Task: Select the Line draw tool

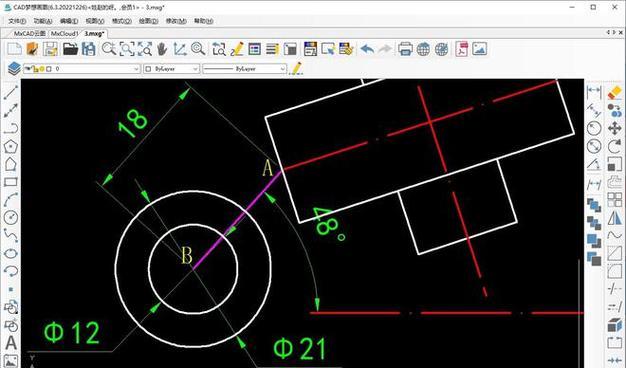Action: (11, 93)
